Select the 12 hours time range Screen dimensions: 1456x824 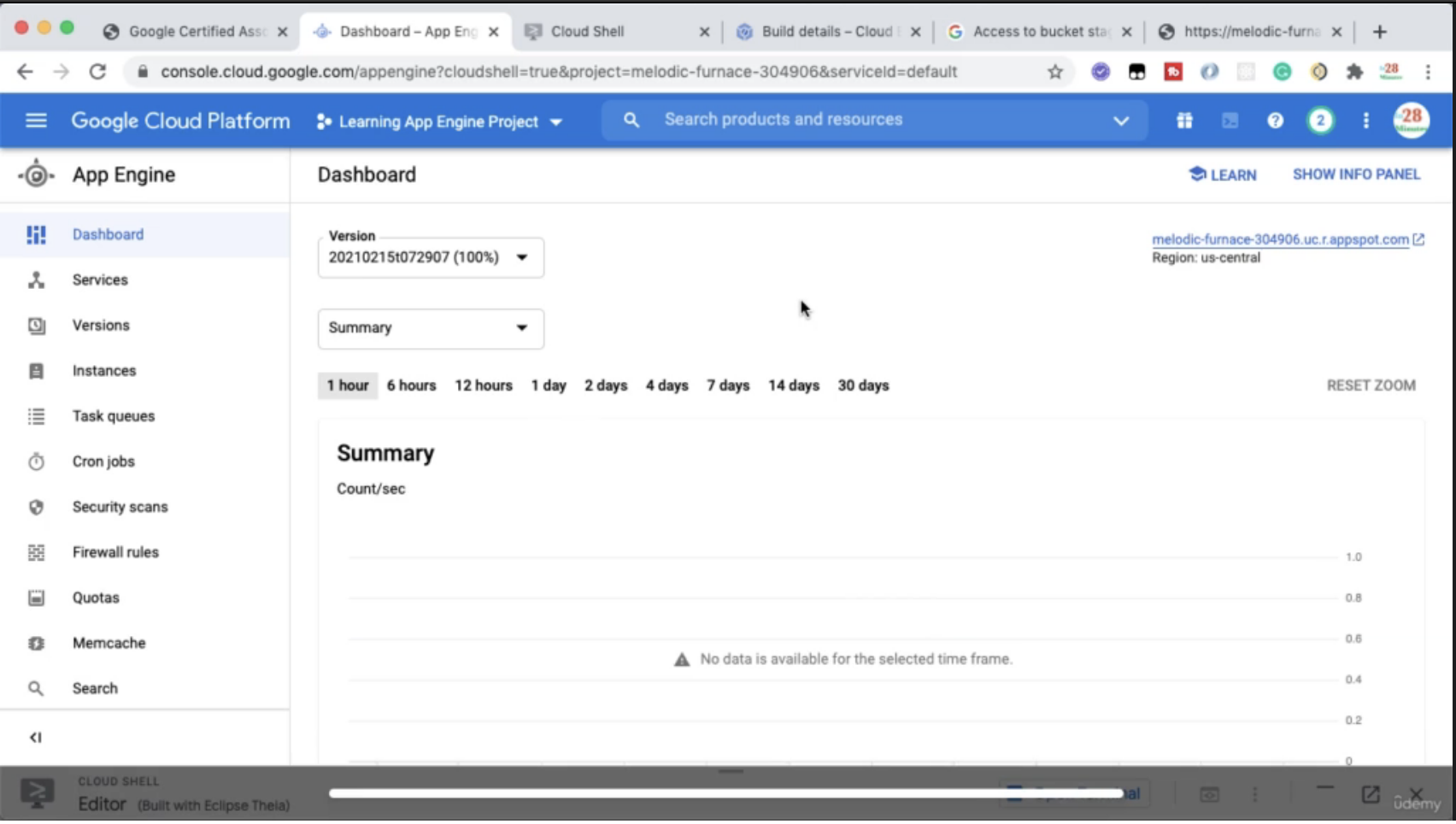click(484, 386)
